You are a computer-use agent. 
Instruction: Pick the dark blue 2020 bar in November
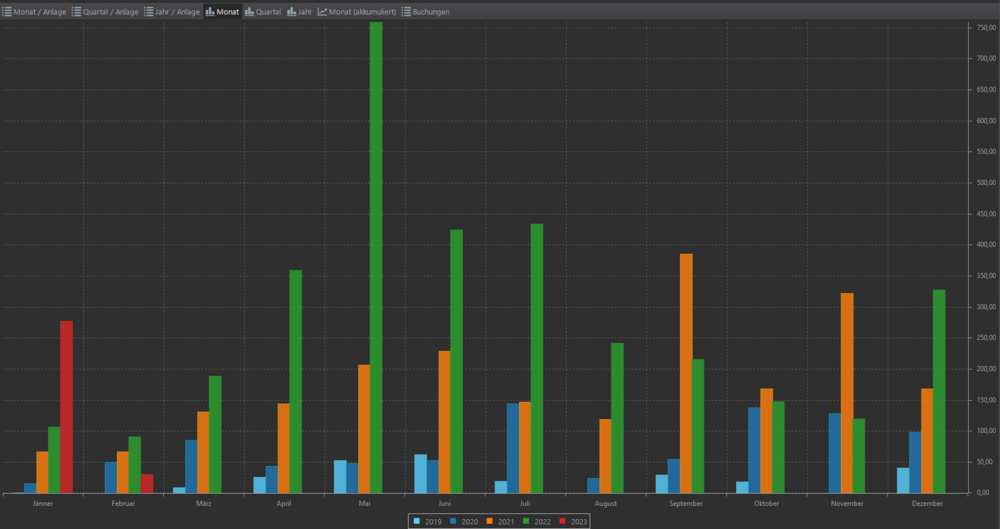tap(835, 453)
